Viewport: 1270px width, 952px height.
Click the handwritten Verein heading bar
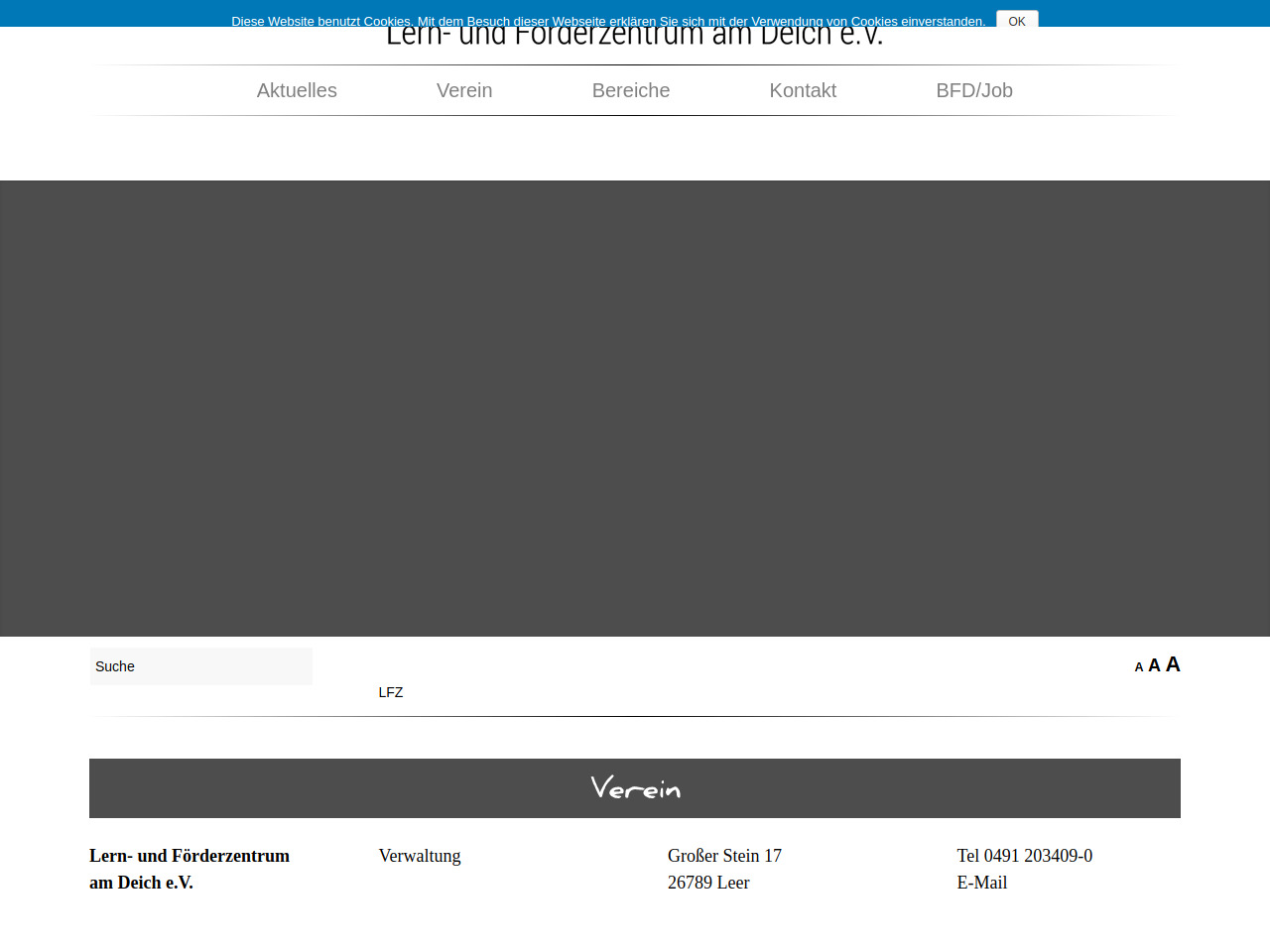(635, 788)
